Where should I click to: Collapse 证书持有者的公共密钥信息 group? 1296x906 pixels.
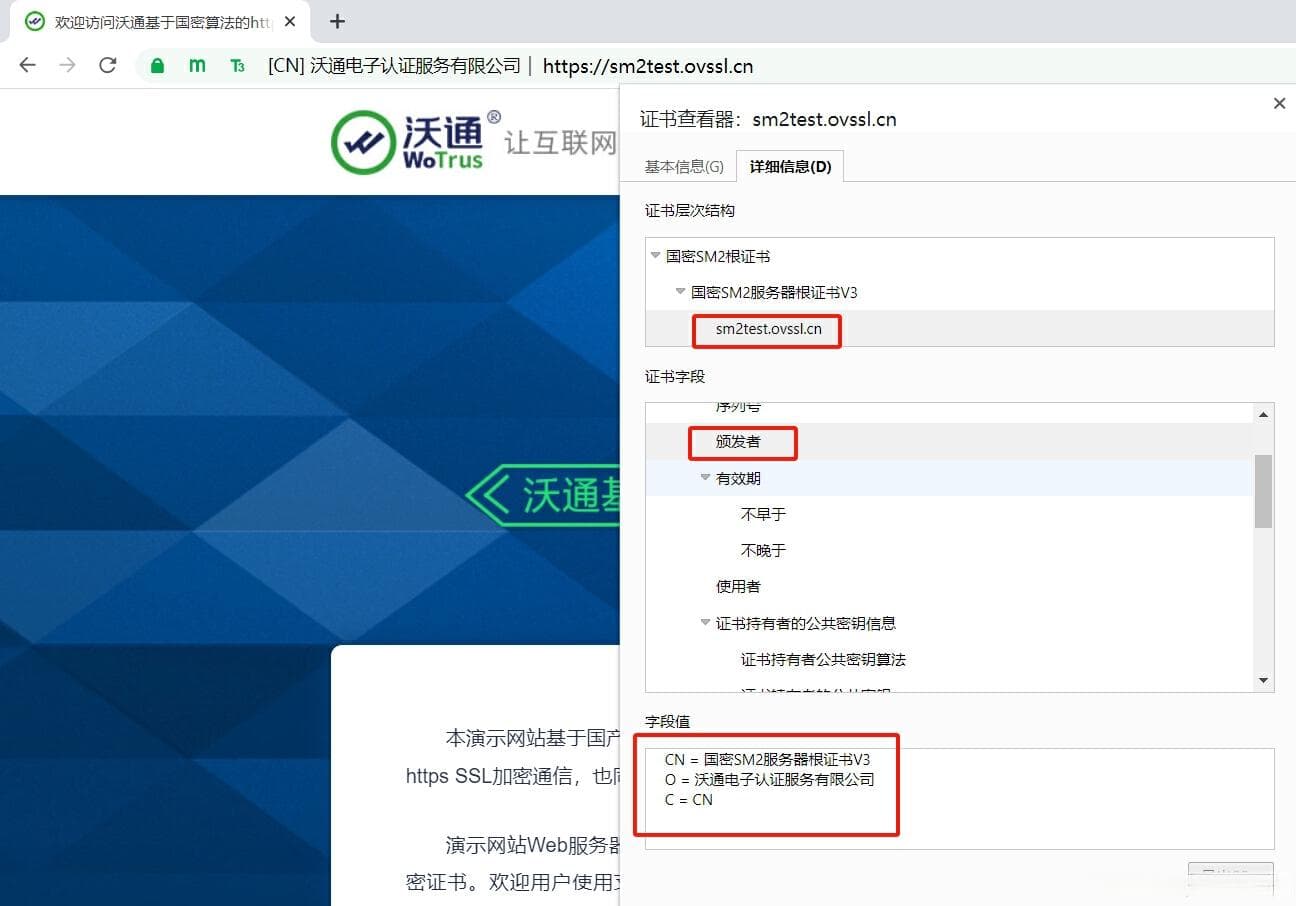click(x=705, y=623)
